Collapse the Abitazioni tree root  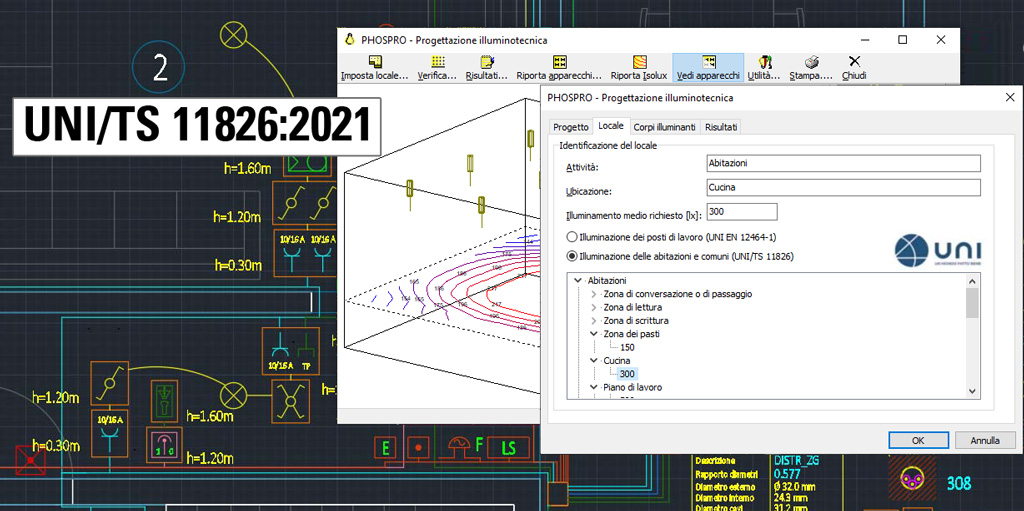tap(577, 280)
